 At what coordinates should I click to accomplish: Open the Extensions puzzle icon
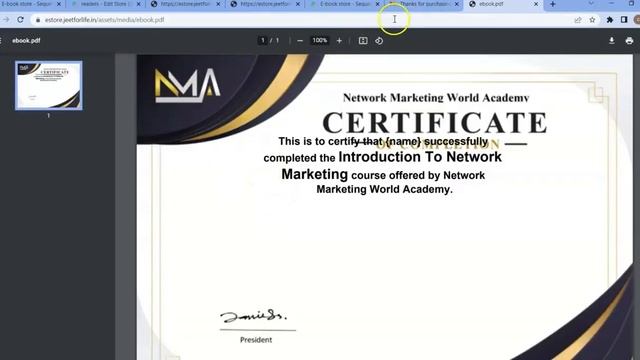610,20
